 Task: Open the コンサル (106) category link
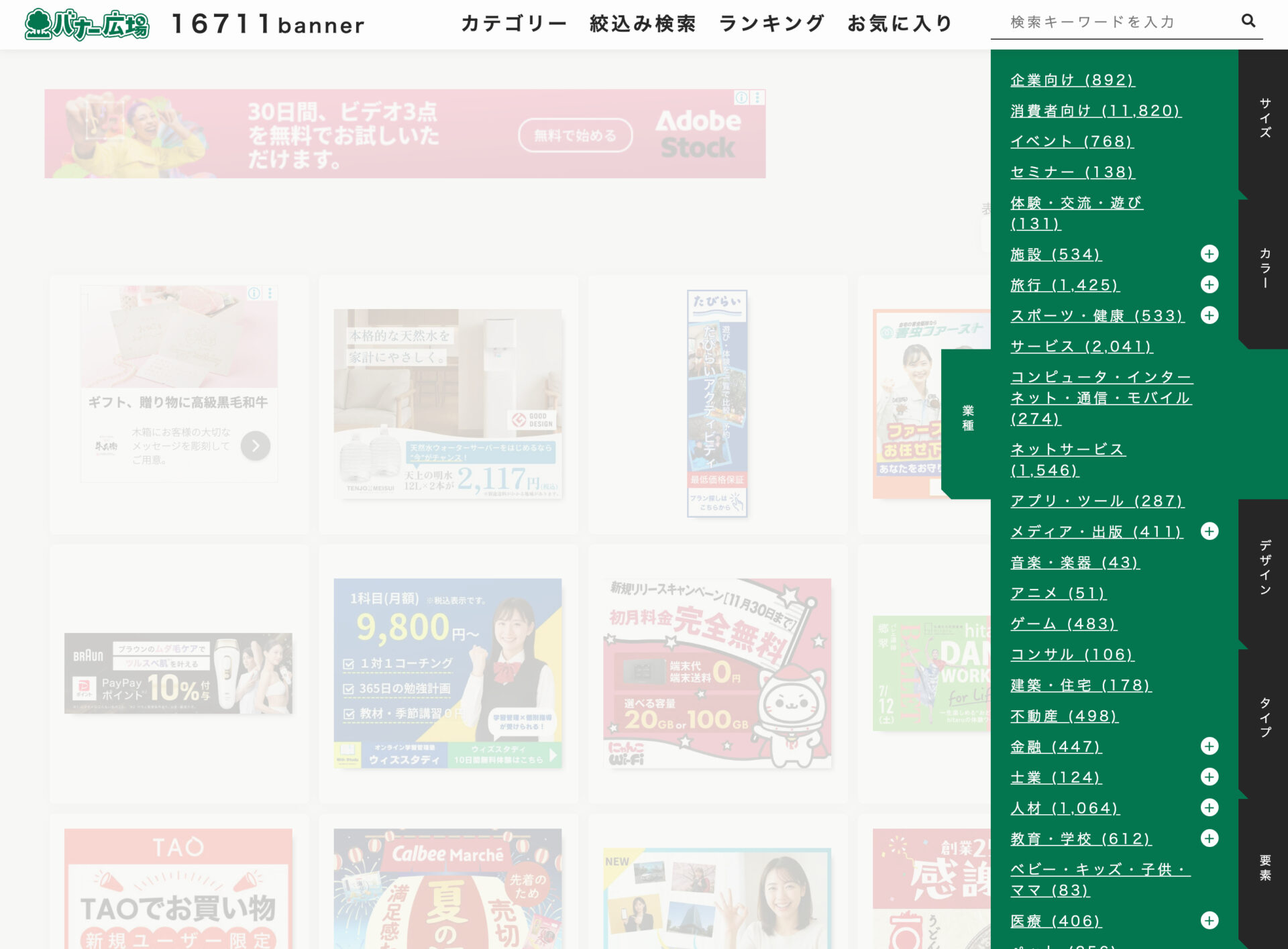1072,655
